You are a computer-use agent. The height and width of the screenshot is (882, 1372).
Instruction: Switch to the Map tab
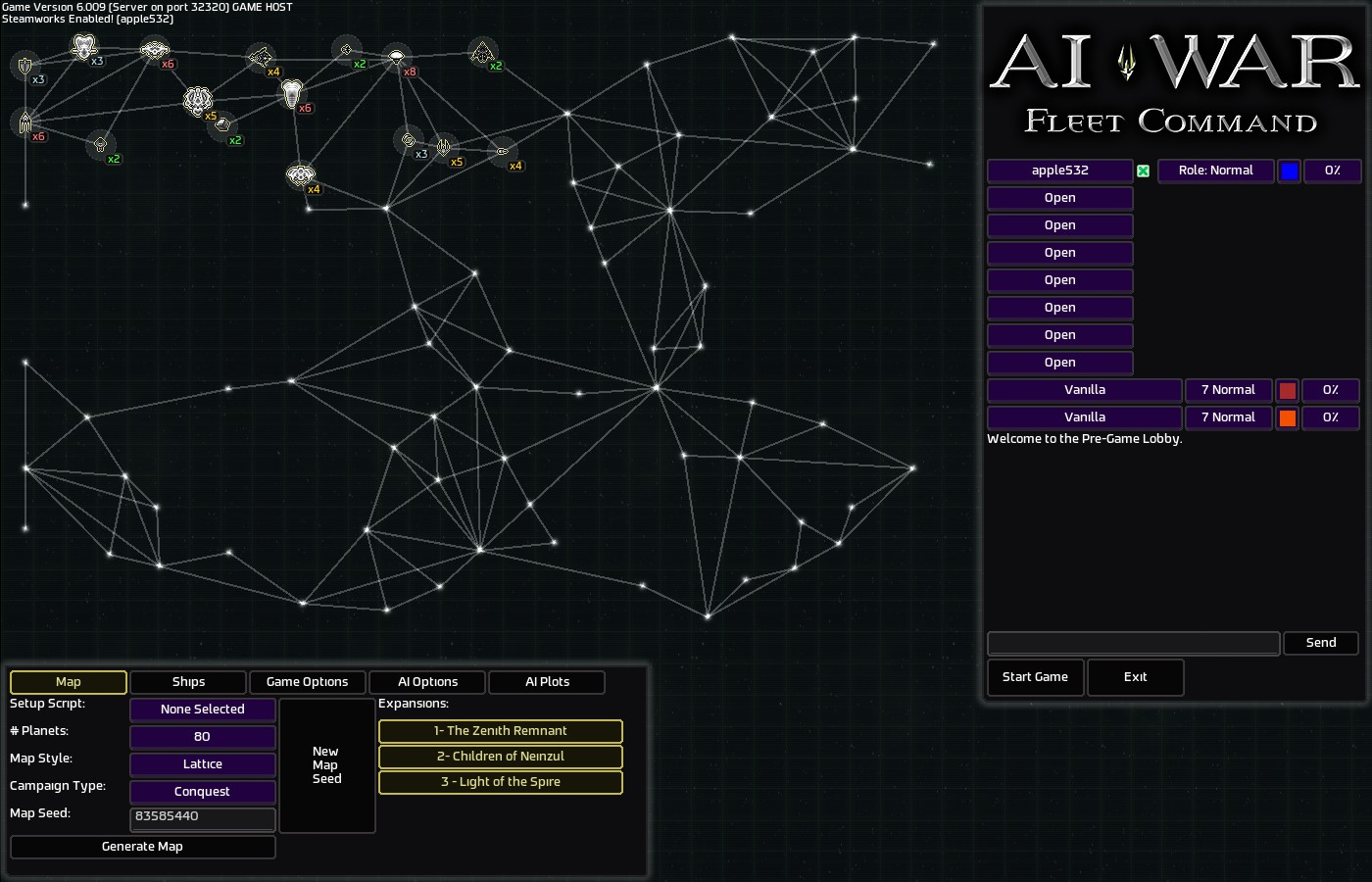tap(69, 682)
